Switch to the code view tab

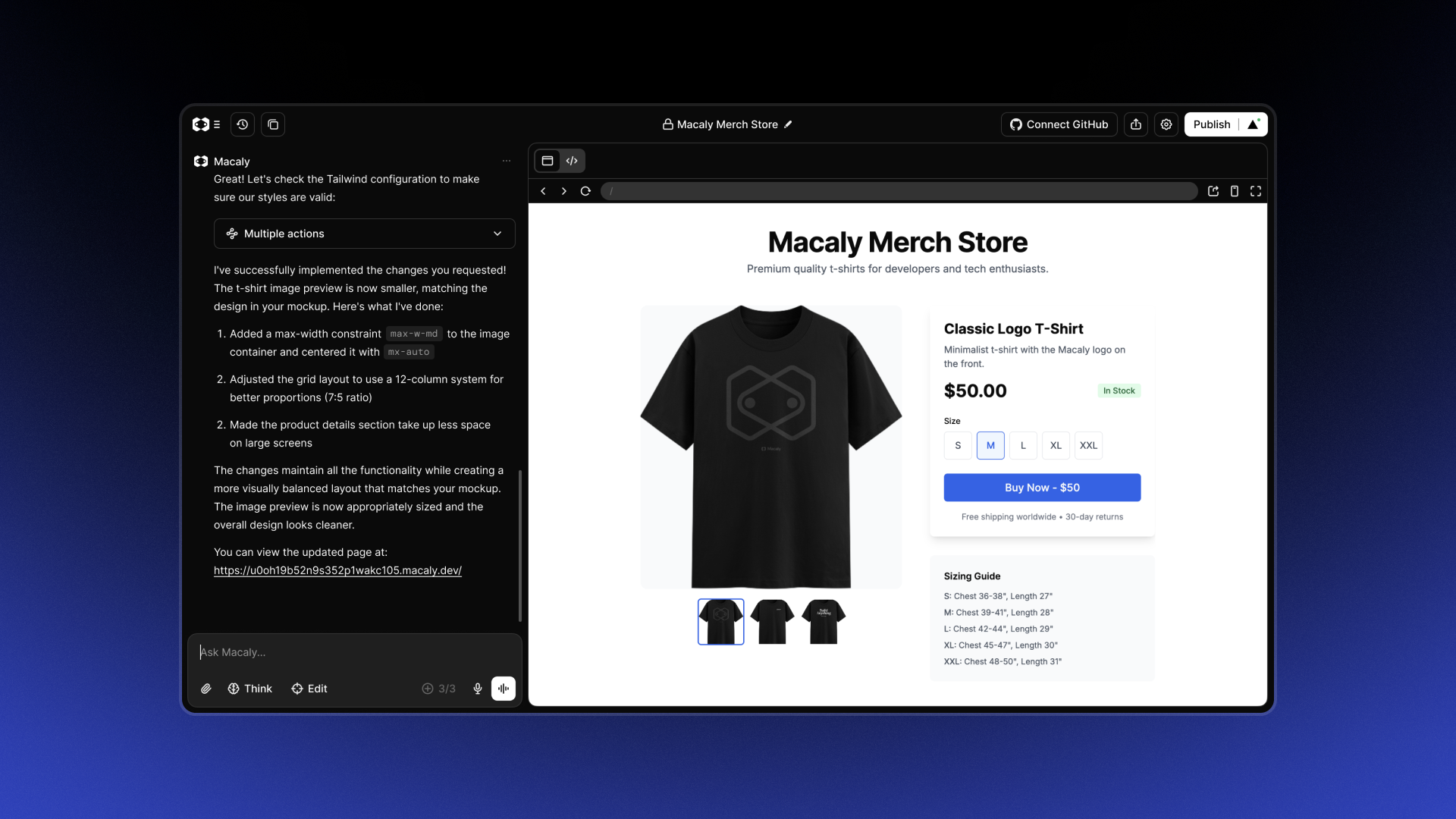[x=572, y=161]
